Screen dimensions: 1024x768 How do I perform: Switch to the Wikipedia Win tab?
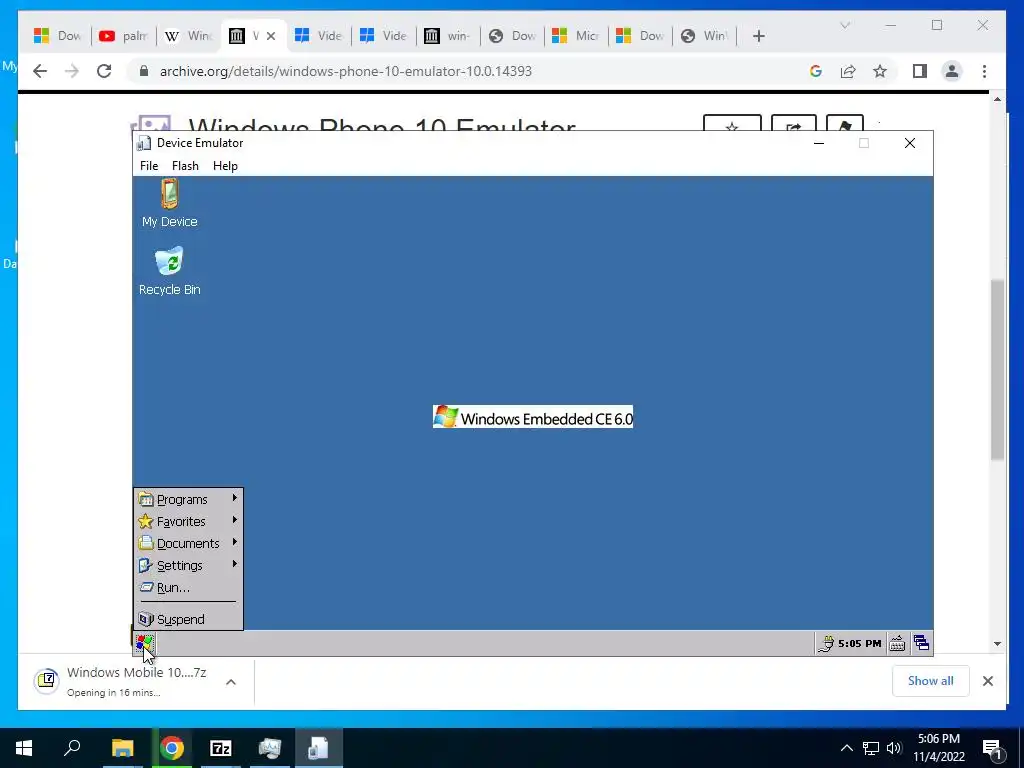coord(188,36)
